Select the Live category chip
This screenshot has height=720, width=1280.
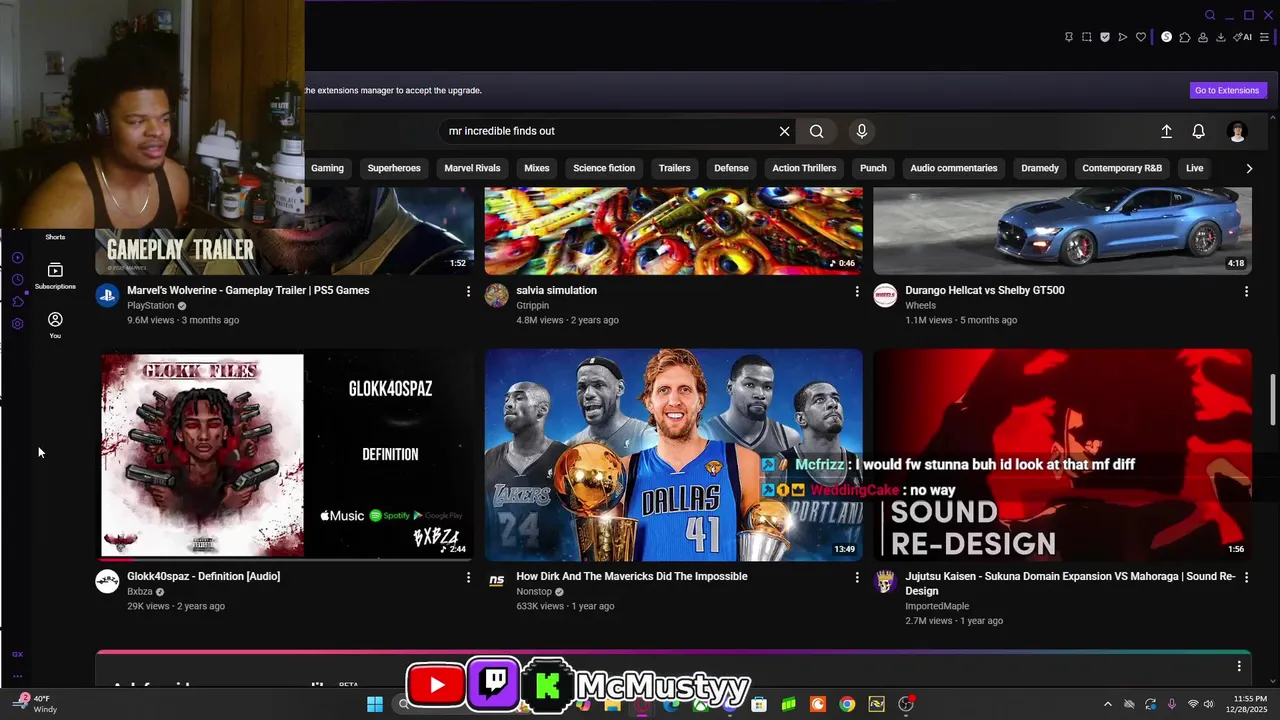[x=1194, y=168]
